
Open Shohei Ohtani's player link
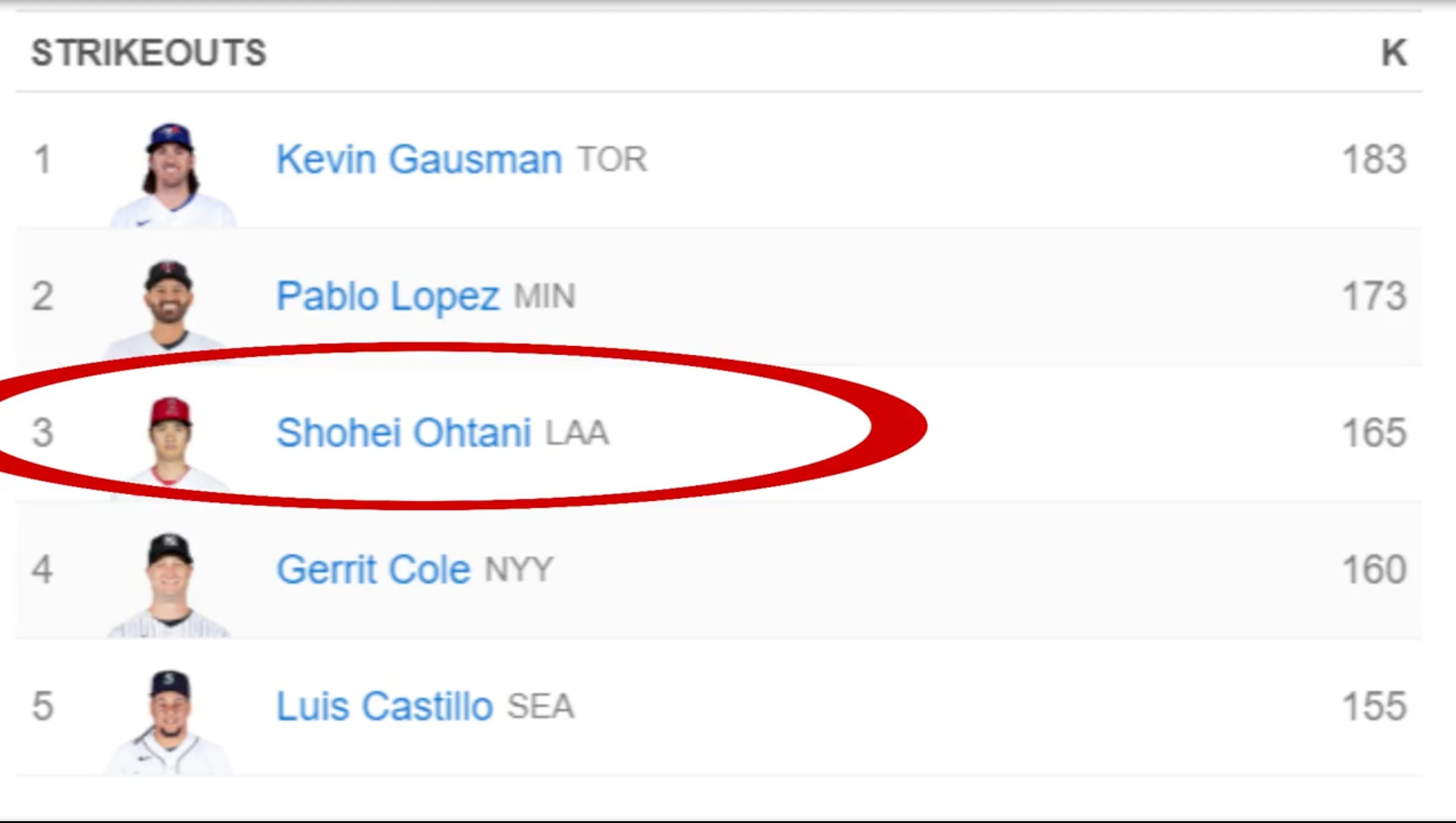click(404, 433)
